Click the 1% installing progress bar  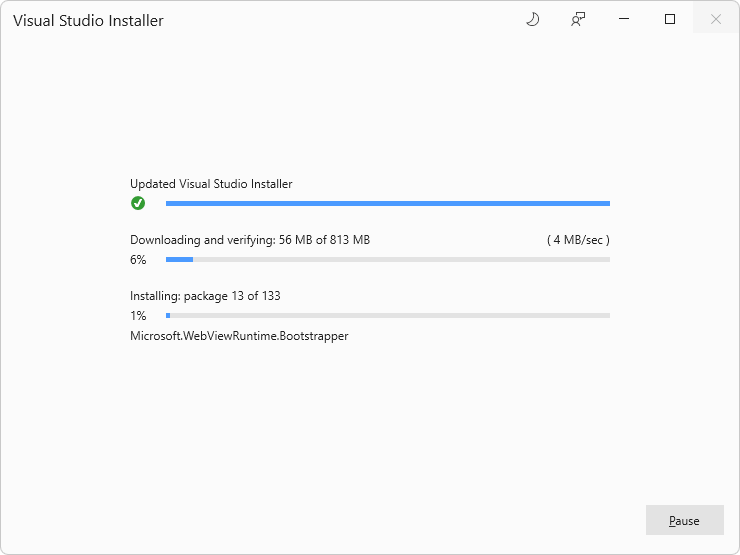[388, 315]
